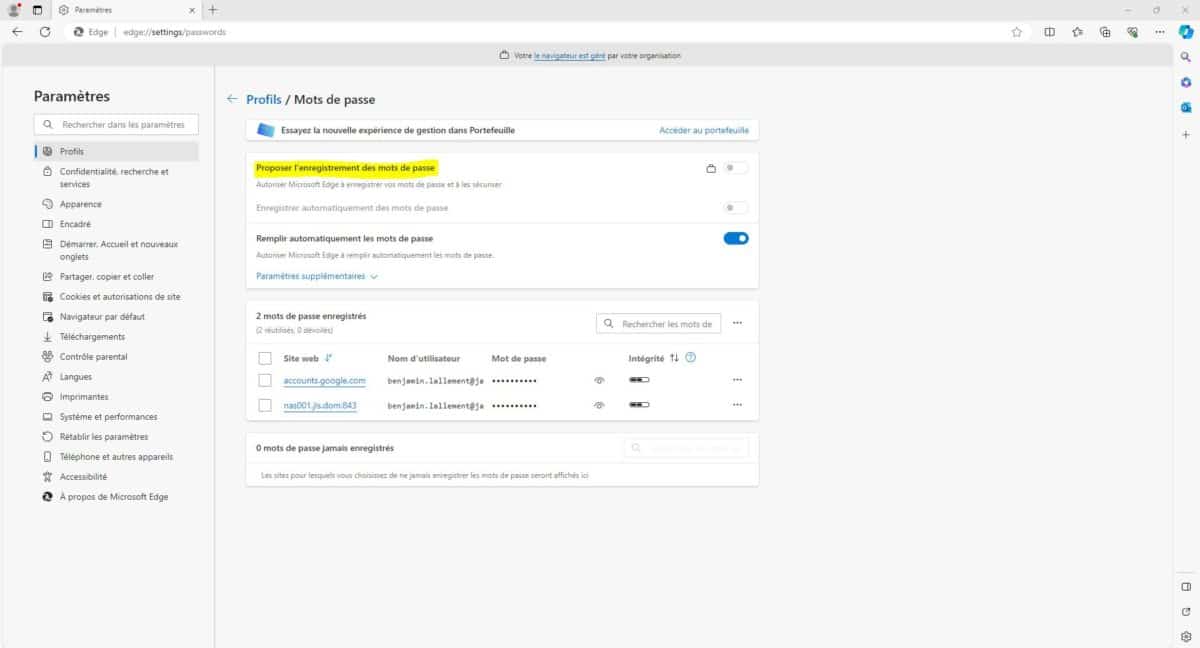Go to Téléchargements settings section

click(x=92, y=337)
